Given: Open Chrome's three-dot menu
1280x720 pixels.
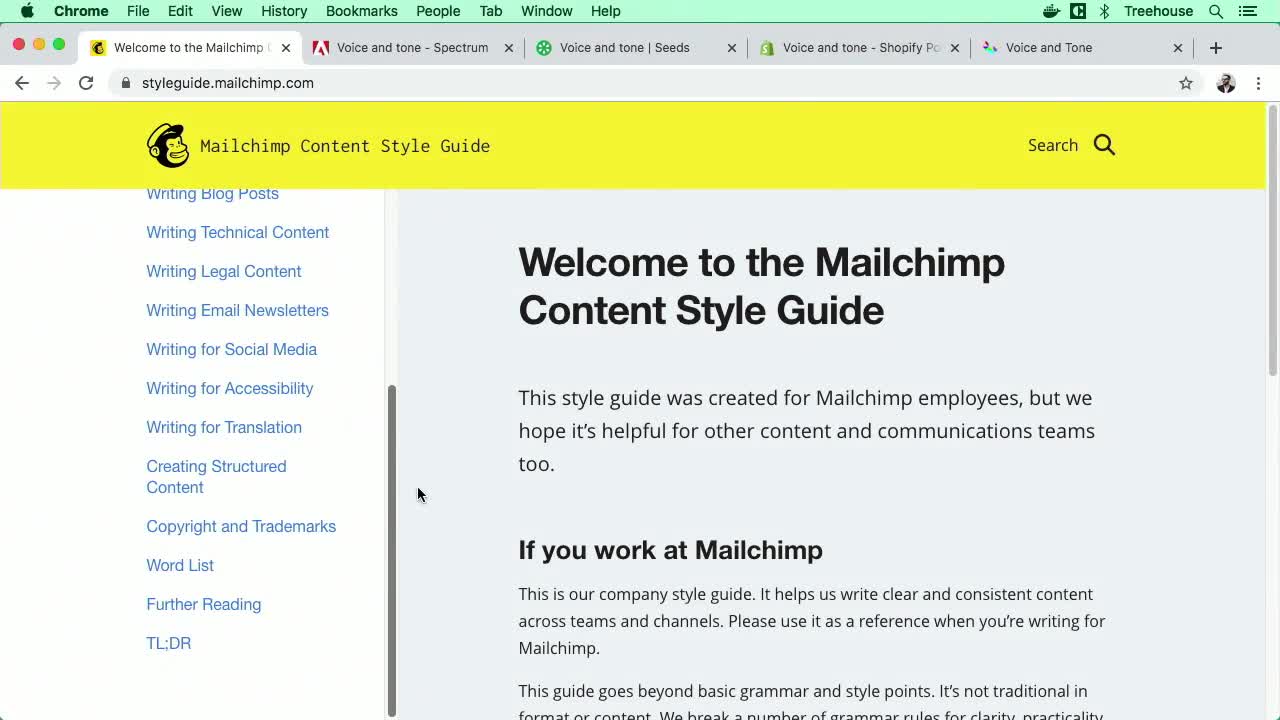Looking at the screenshot, I should 1258,83.
